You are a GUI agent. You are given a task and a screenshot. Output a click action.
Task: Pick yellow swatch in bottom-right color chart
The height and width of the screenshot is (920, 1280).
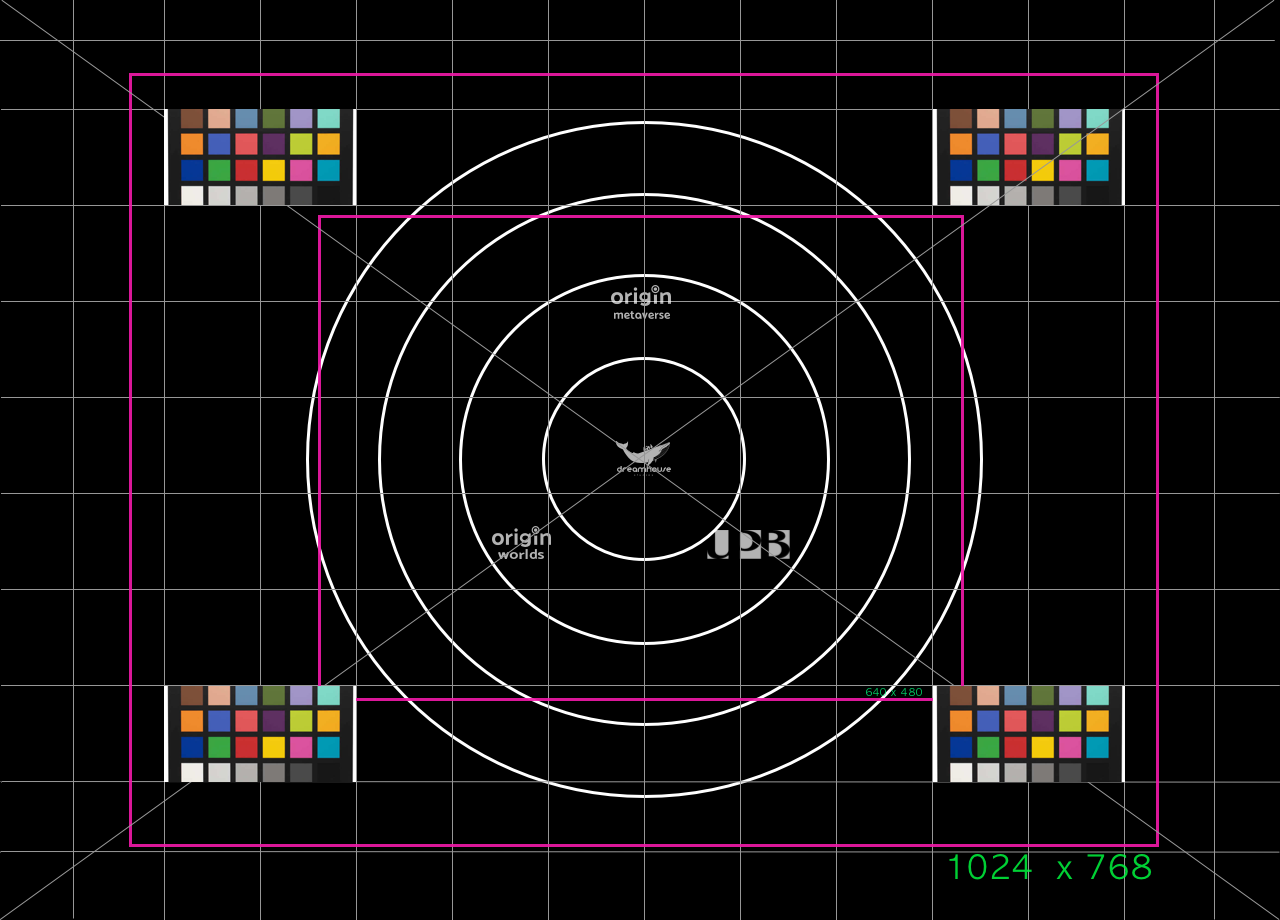[x=1043, y=747]
